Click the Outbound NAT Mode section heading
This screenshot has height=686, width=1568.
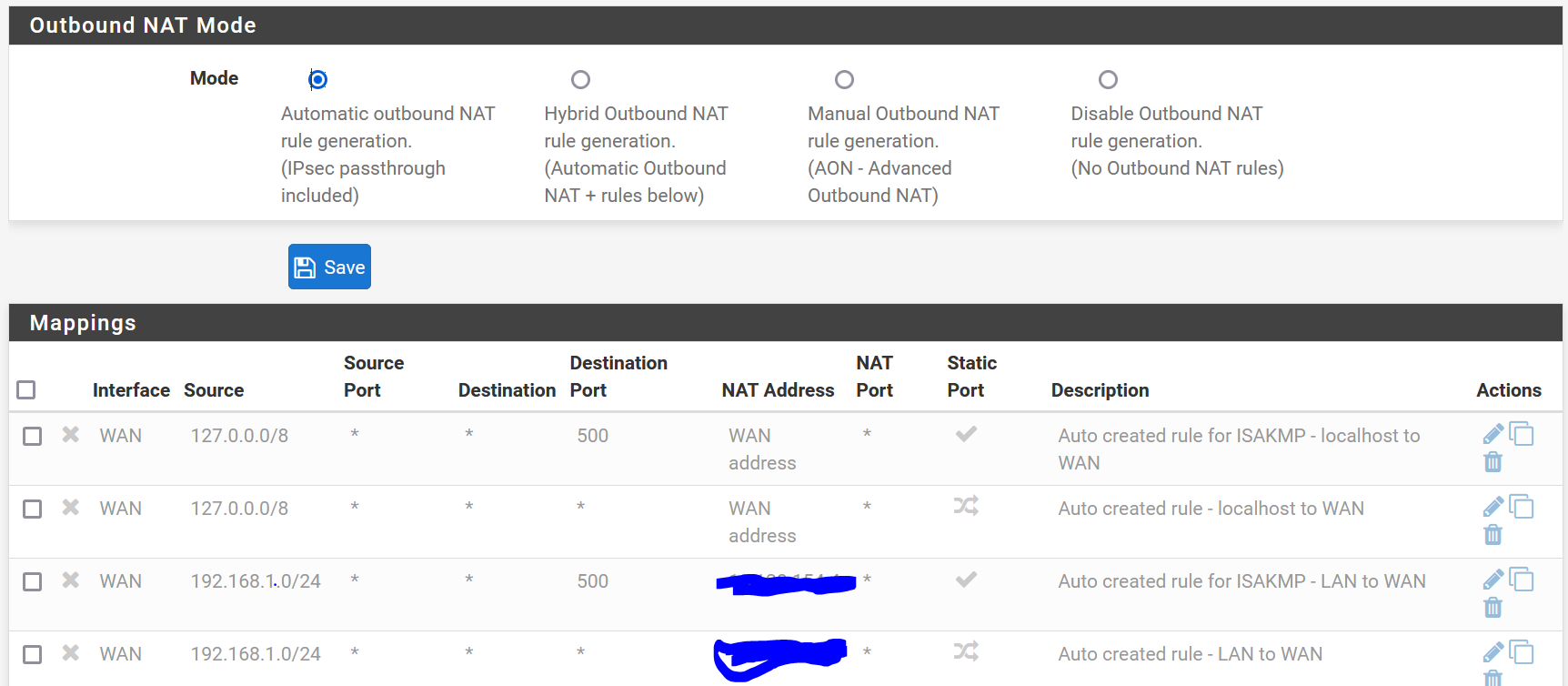point(143,25)
